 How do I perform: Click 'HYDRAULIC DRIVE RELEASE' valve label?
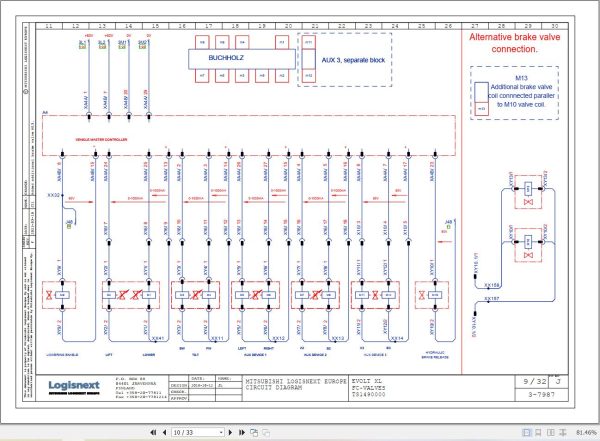tap(435, 355)
